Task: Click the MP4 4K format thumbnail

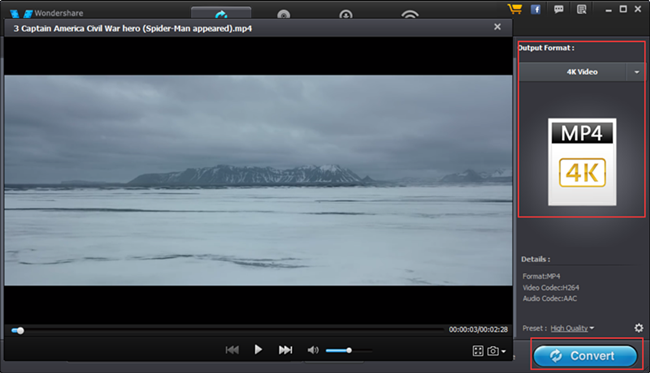Action: coord(582,162)
